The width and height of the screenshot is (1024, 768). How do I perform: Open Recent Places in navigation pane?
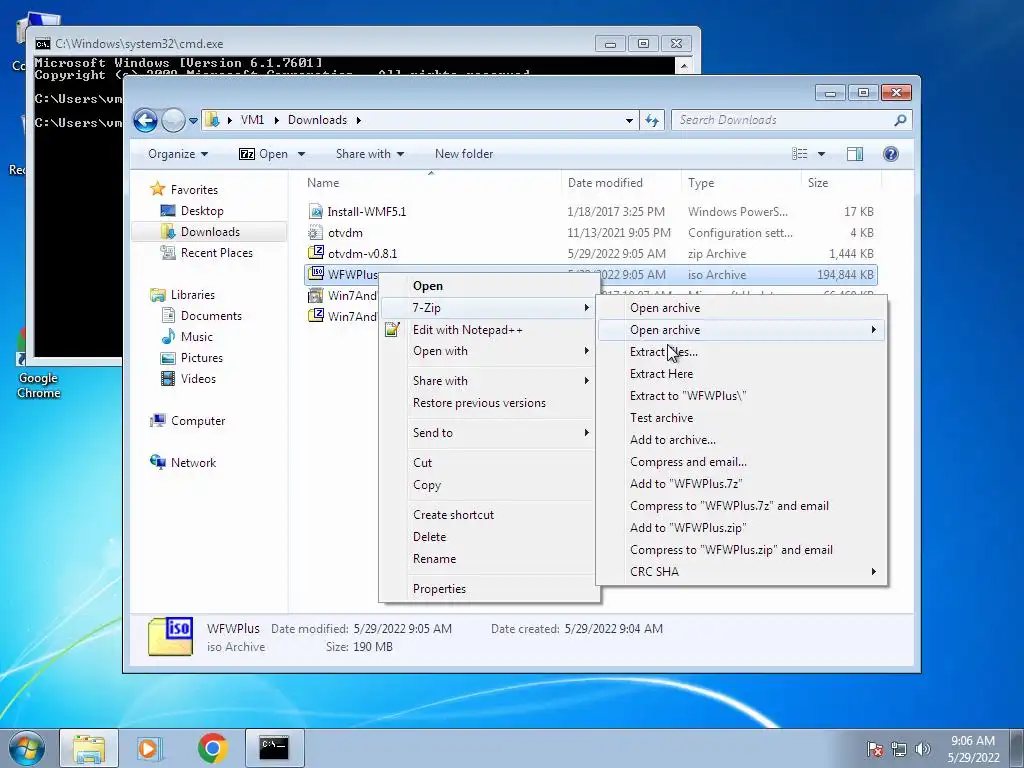(216, 253)
